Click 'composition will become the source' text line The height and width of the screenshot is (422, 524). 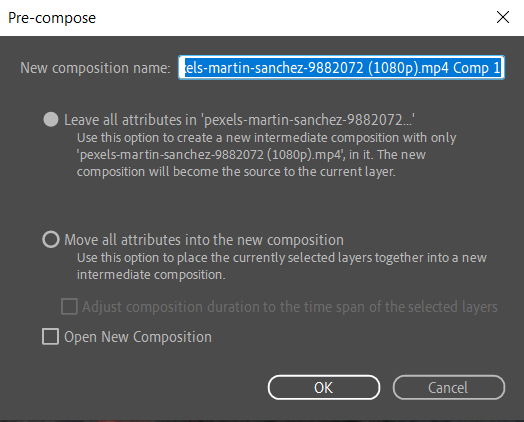pyautogui.click(x=236, y=171)
